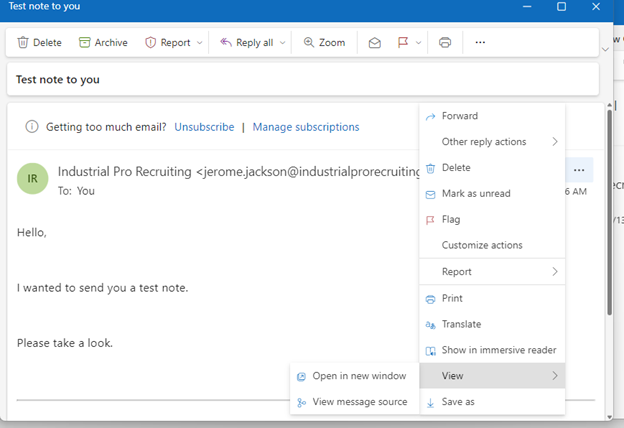624x428 pixels.
Task: Click the text 'I wanted to send you a test note.'
Action: (102, 288)
